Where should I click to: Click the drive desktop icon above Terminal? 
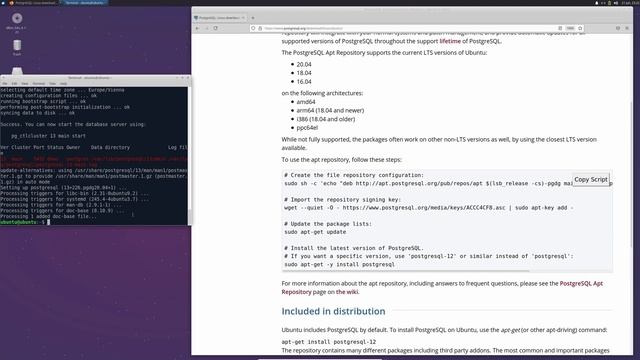click(17, 71)
